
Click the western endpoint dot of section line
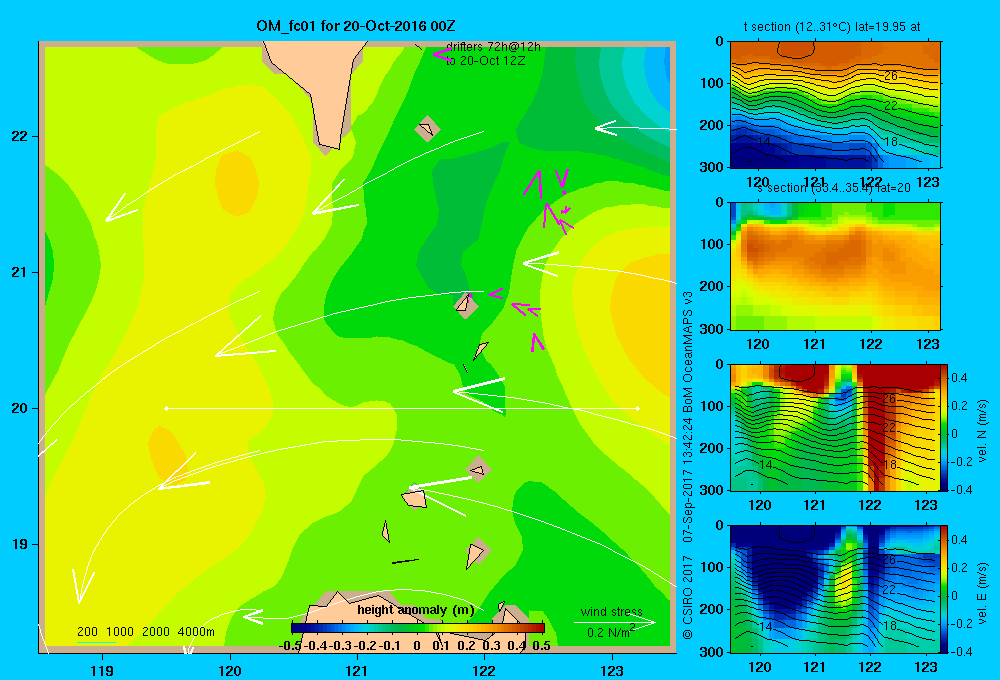(x=166, y=408)
